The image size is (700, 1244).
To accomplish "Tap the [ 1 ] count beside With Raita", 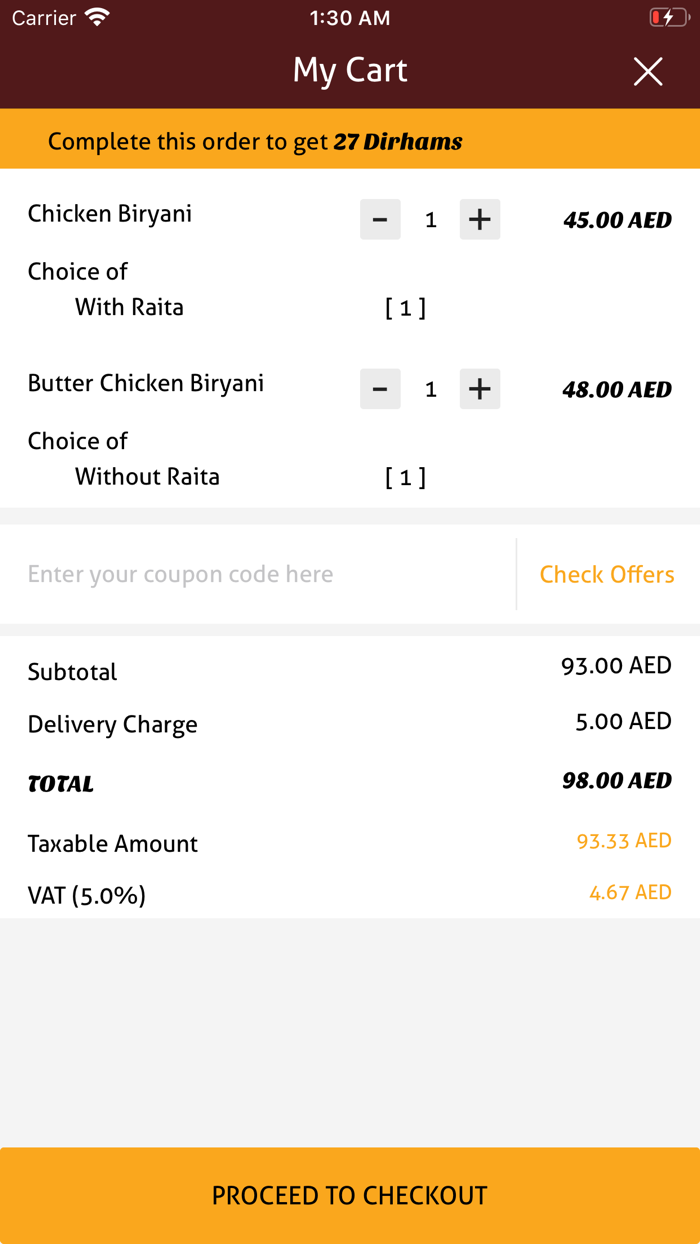I will click(x=406, y=307).
